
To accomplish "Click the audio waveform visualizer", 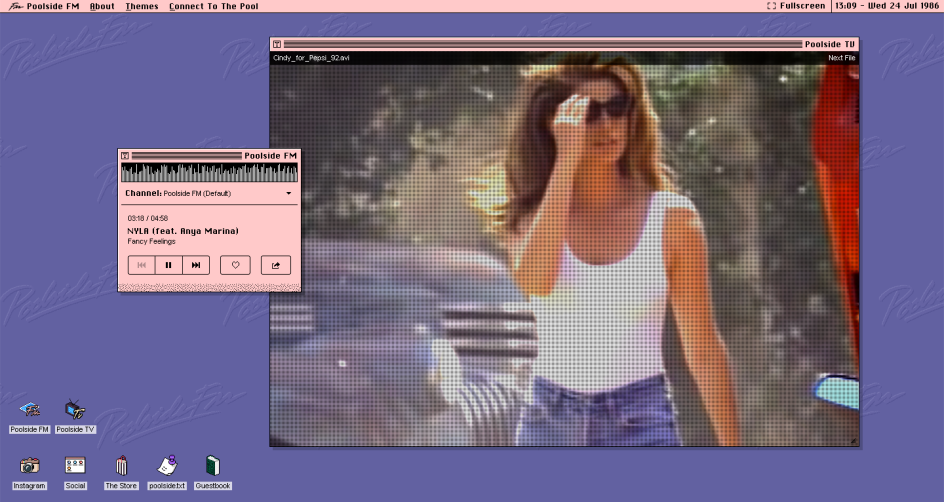I will [209, 173].
